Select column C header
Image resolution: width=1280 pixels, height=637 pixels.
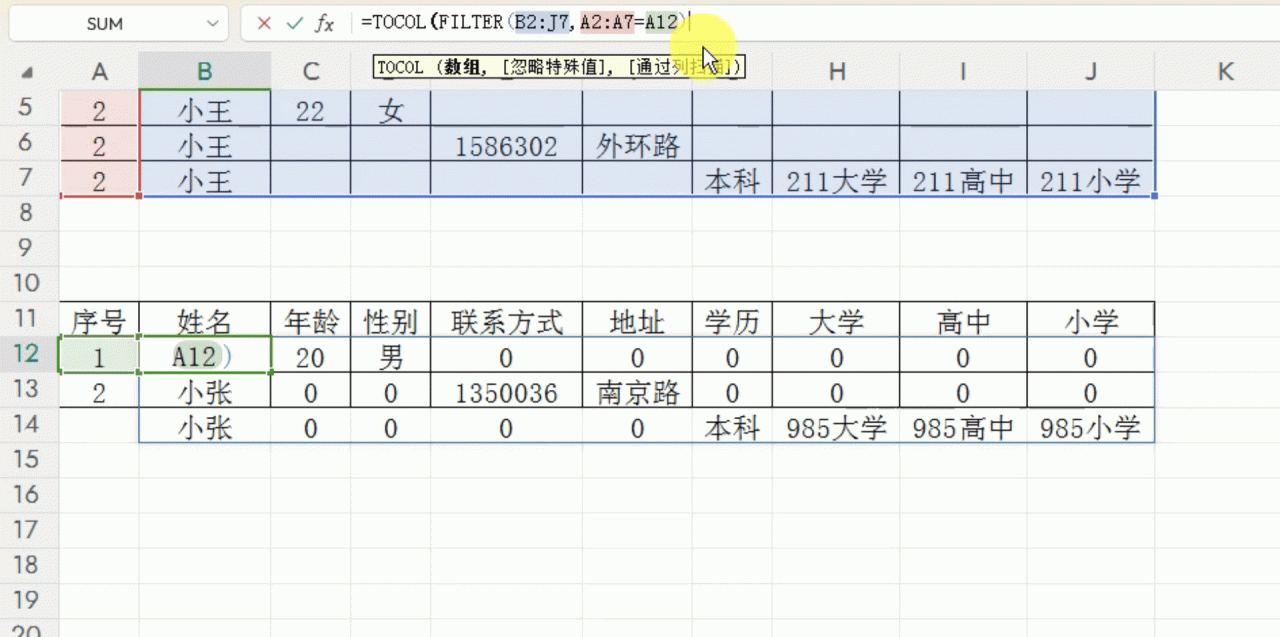tap(310, 71)
